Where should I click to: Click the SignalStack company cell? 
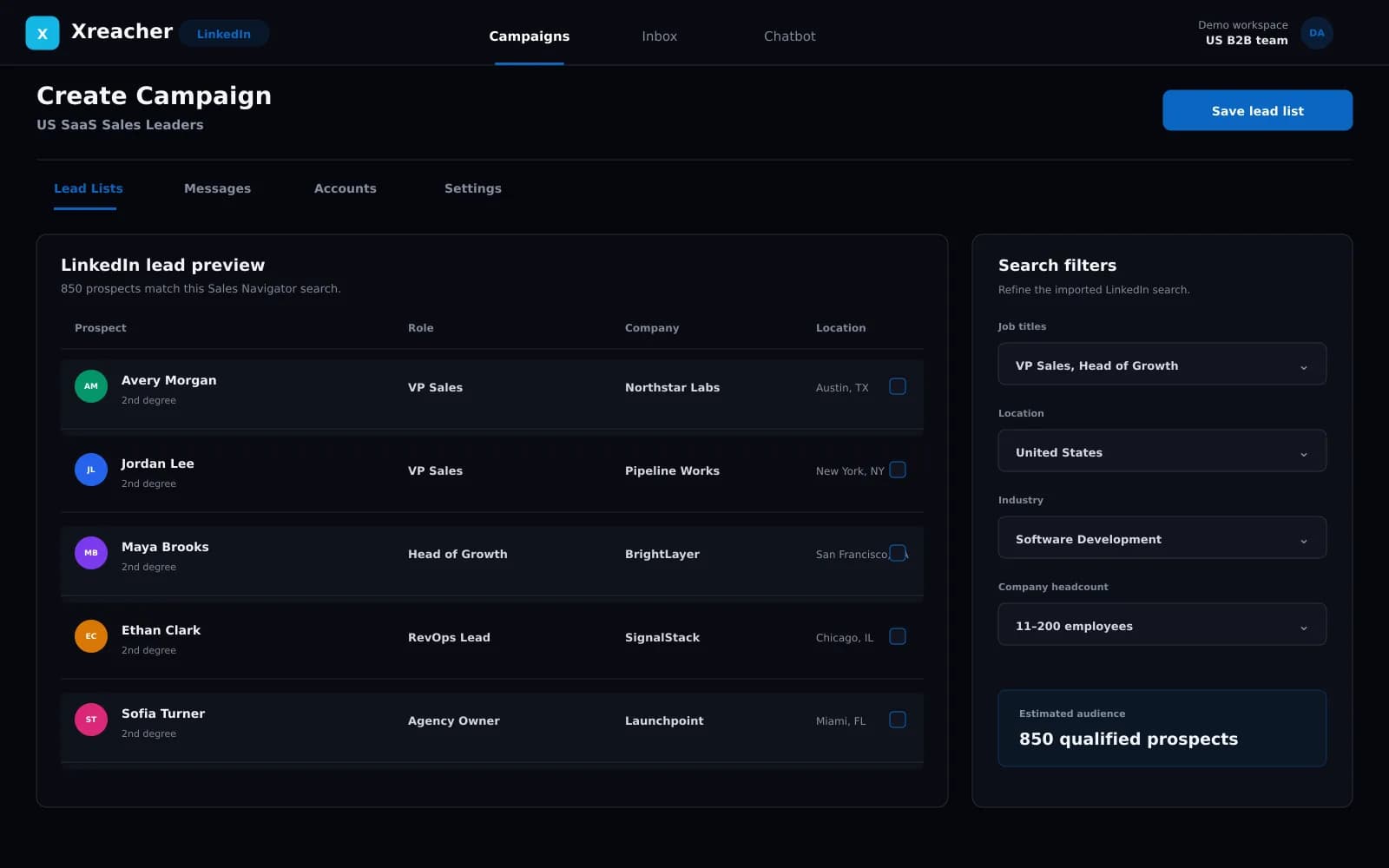tap(662, 637)
